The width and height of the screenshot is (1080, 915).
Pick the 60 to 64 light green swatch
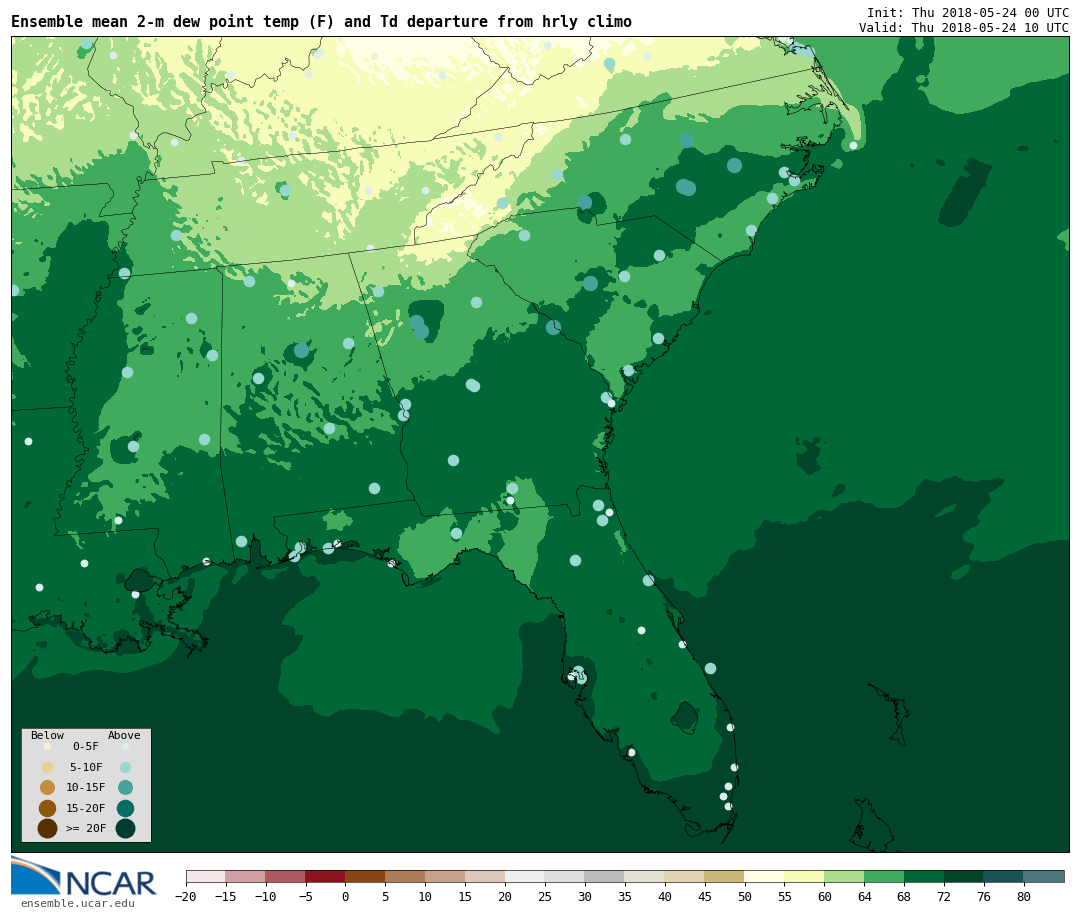coord(844,876)
